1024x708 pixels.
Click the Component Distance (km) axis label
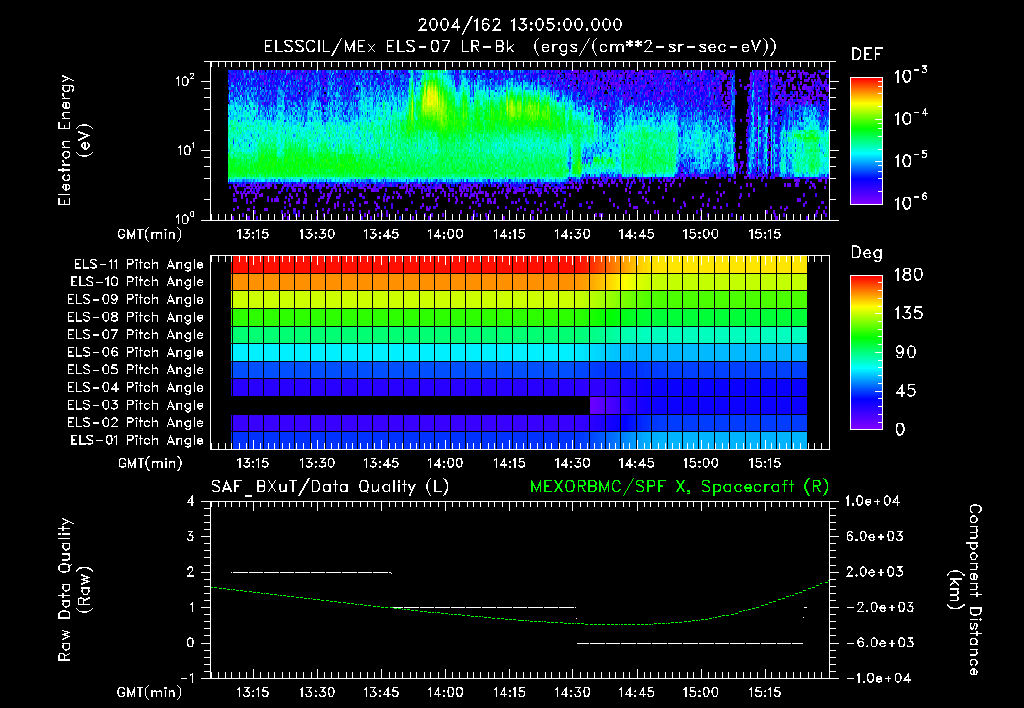pos(965,589)
